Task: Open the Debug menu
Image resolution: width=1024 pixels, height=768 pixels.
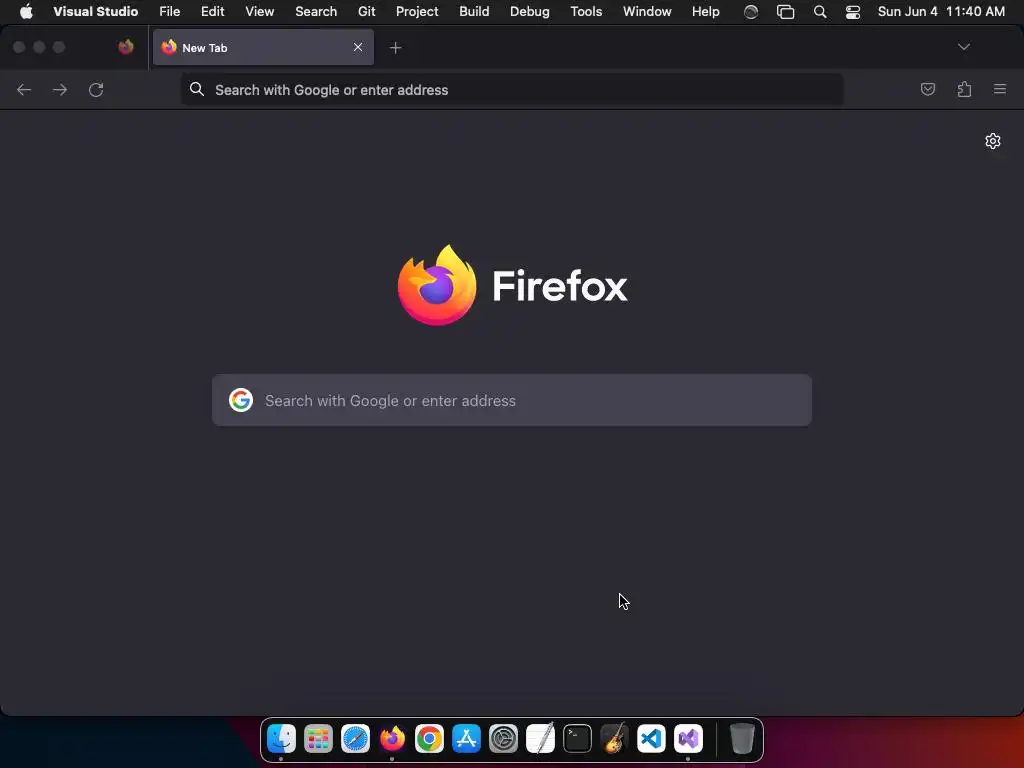Action: (530, 12)
